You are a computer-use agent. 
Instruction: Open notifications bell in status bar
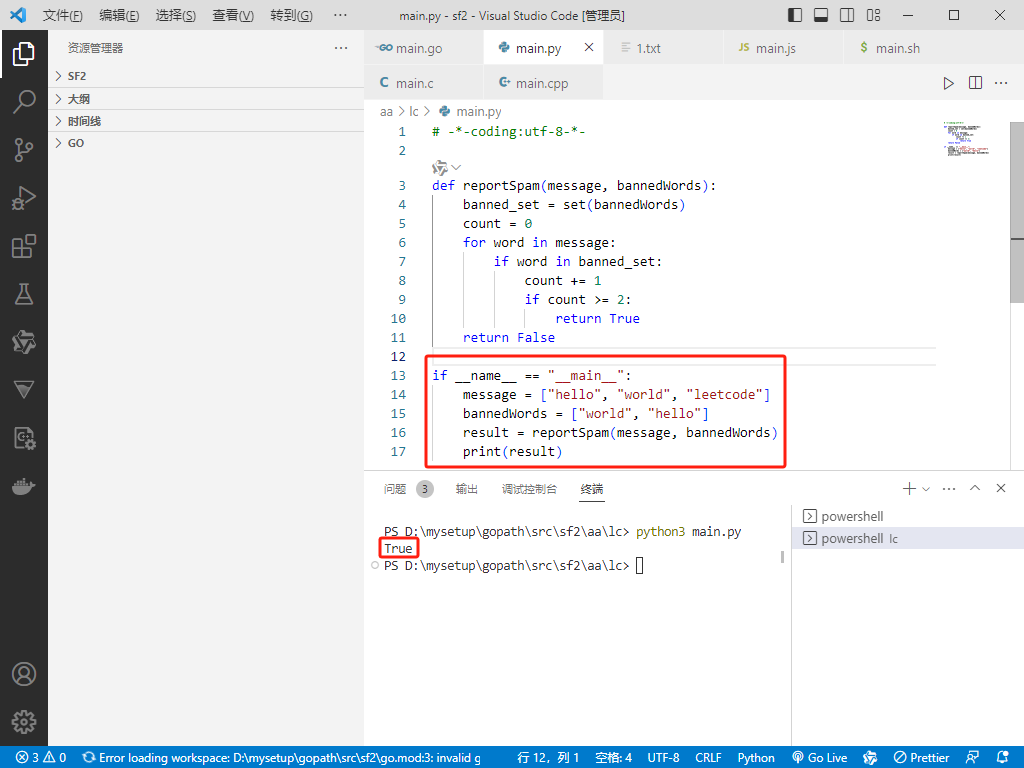click(1003, 758)
